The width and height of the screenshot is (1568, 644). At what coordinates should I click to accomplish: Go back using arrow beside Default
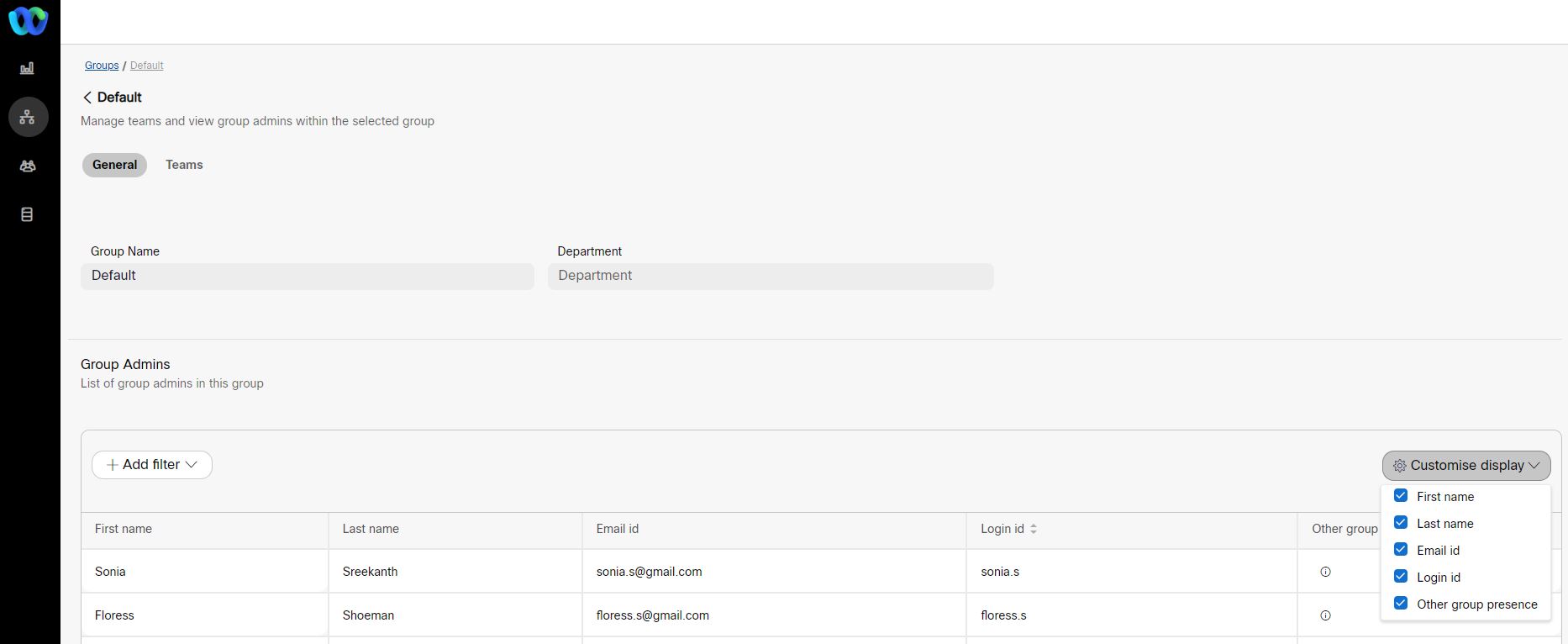[x=87, y=98]
